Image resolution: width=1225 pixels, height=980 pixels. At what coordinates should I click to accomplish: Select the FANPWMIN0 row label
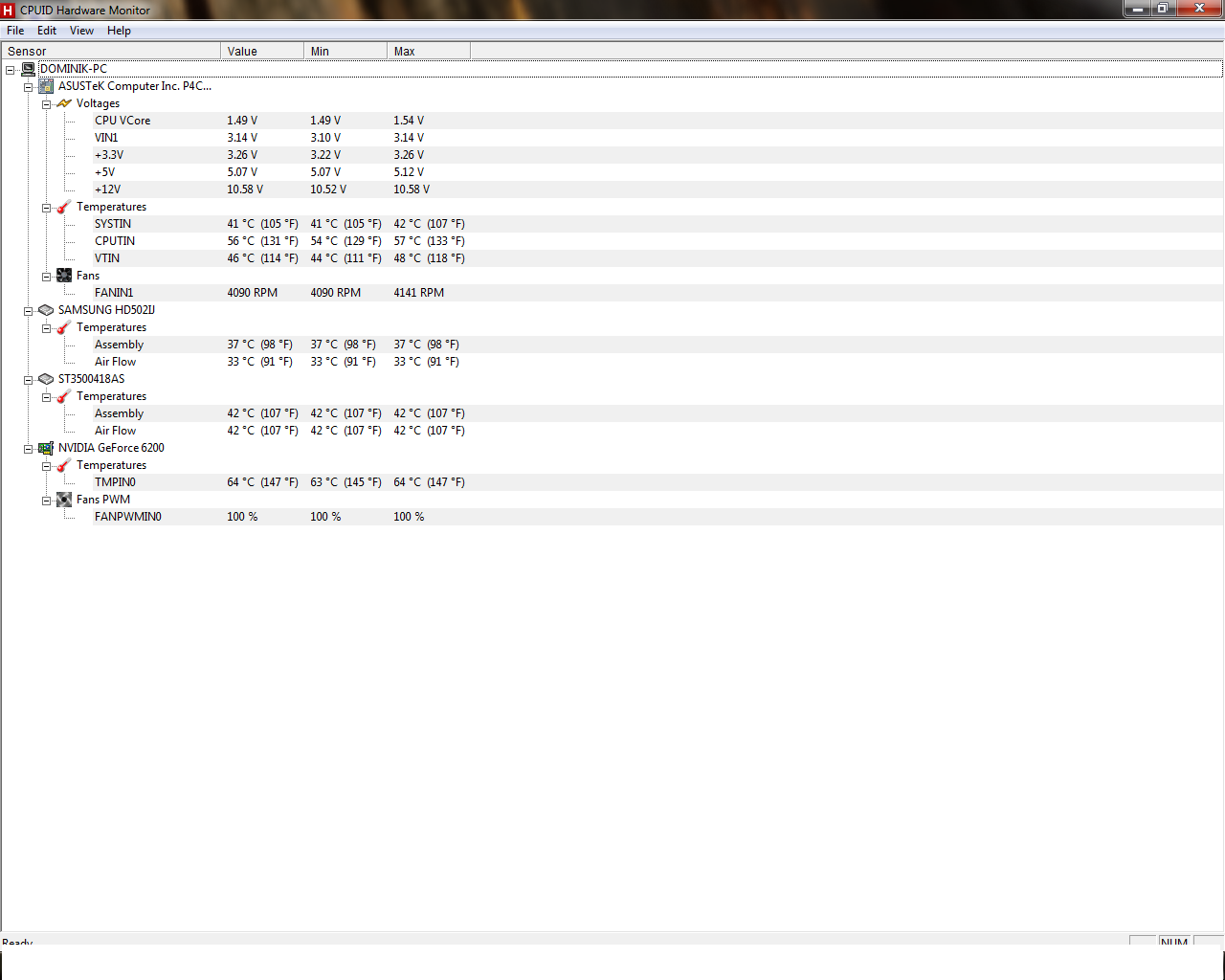point(128,517)
